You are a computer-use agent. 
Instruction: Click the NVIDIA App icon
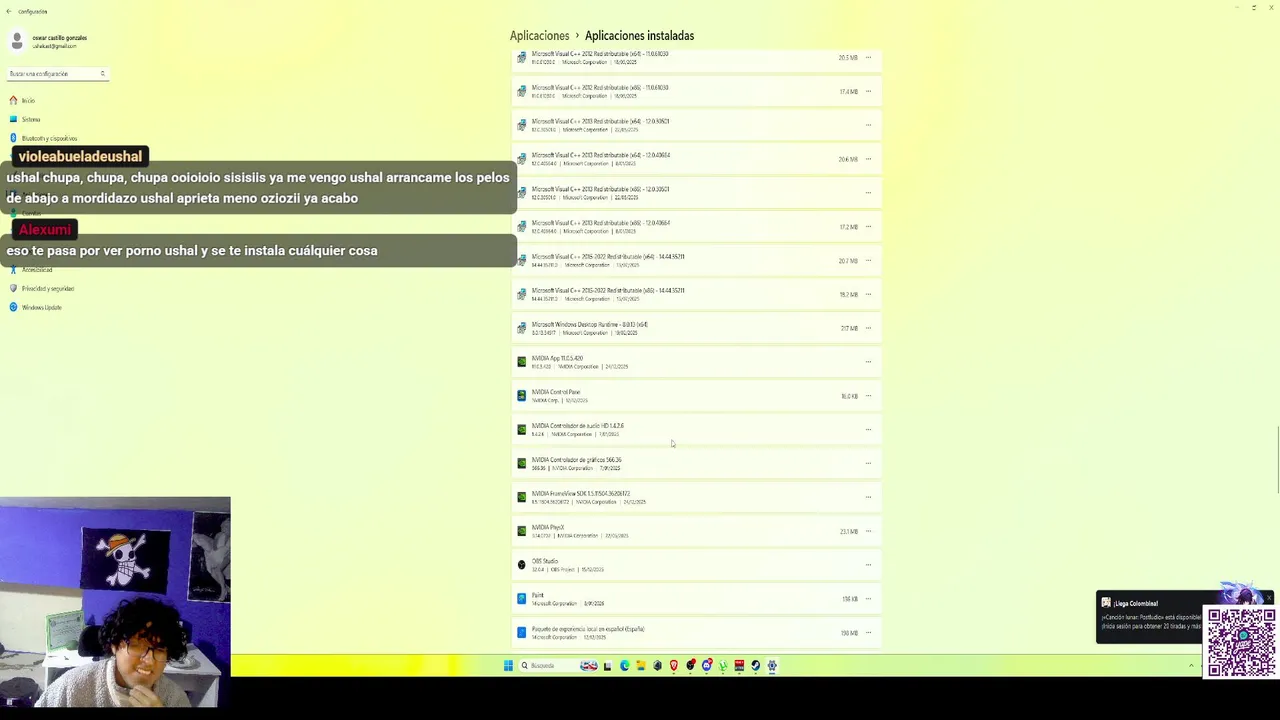click(x=521, y=362)
